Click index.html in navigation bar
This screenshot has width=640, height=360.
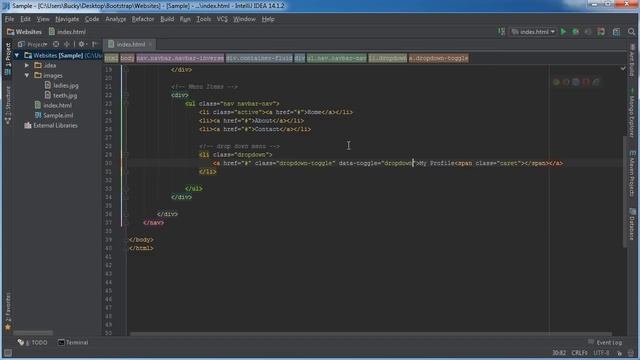(x=67, y=32)
